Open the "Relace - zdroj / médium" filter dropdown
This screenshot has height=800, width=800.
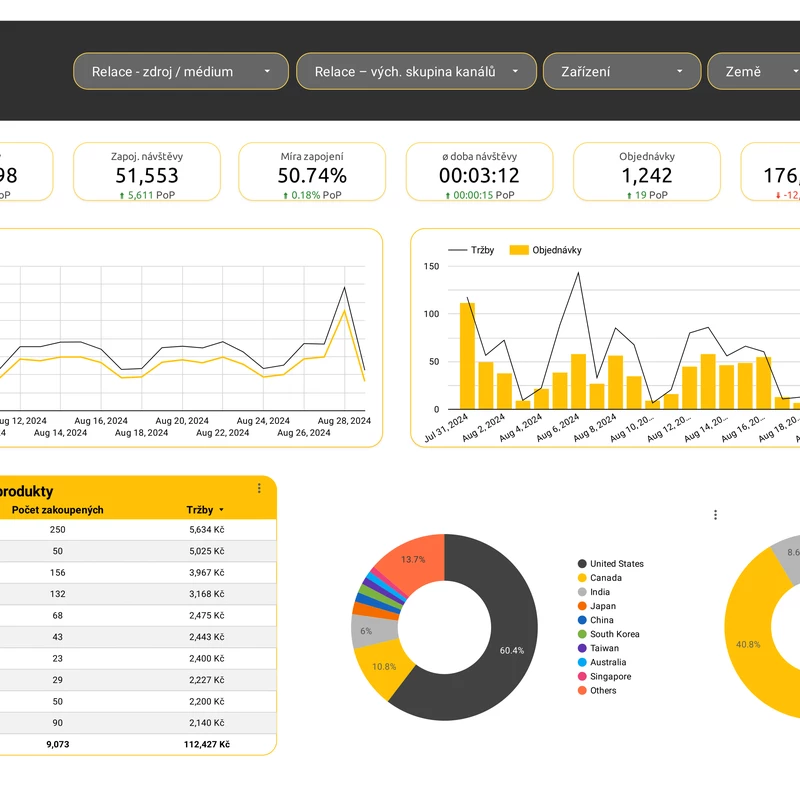click(x=181, y=71)
